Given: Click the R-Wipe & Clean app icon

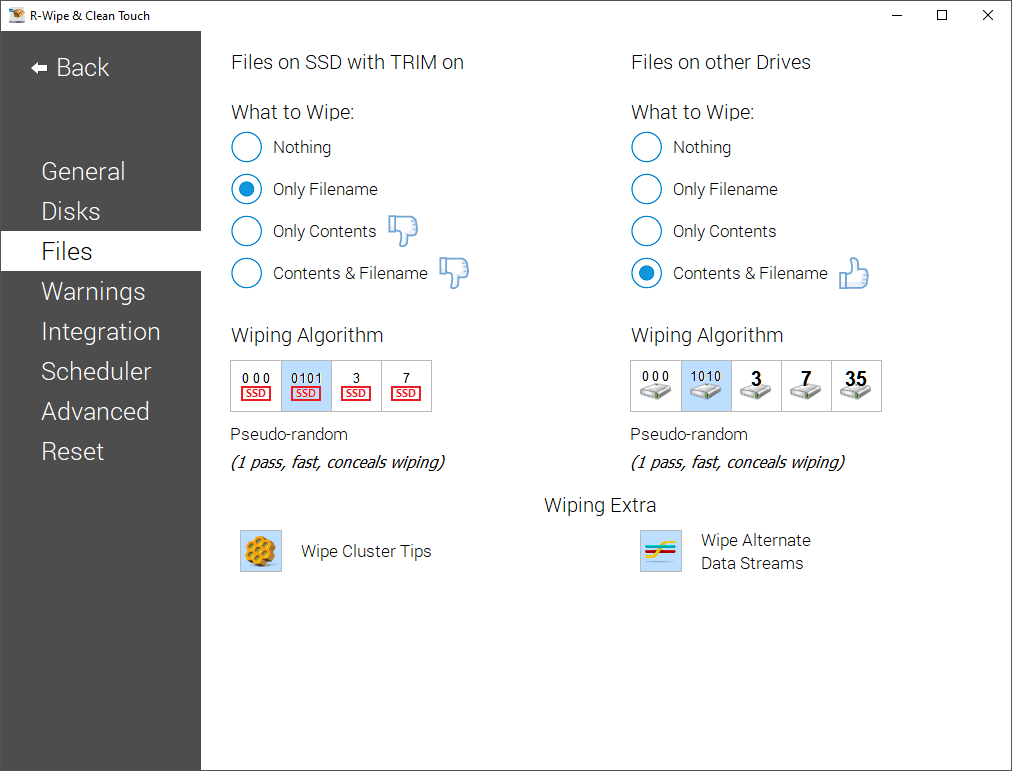Looking at the screenshot, I should click(x=16, y=15).
